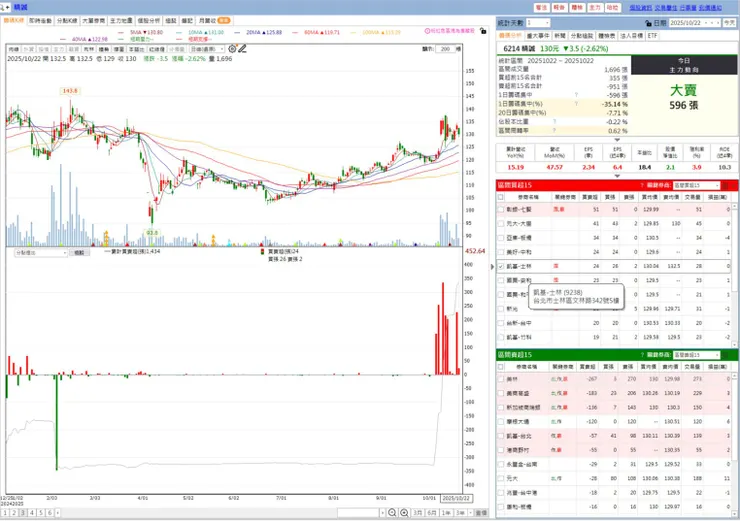Switch to the 重大事件 tab
The height and width of the screenshot is (521, 740).
(538, 36)
